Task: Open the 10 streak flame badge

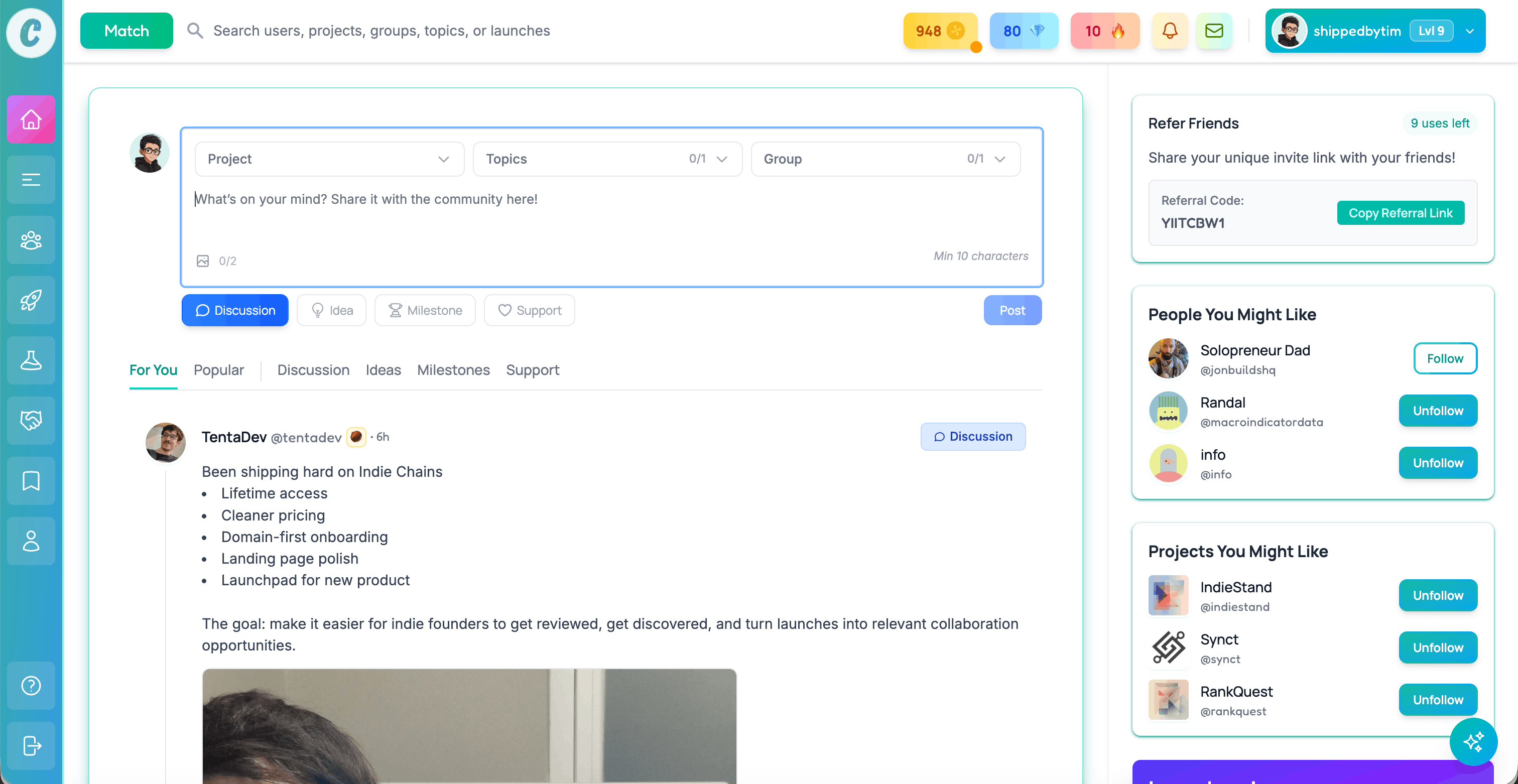Action: 1105,31
